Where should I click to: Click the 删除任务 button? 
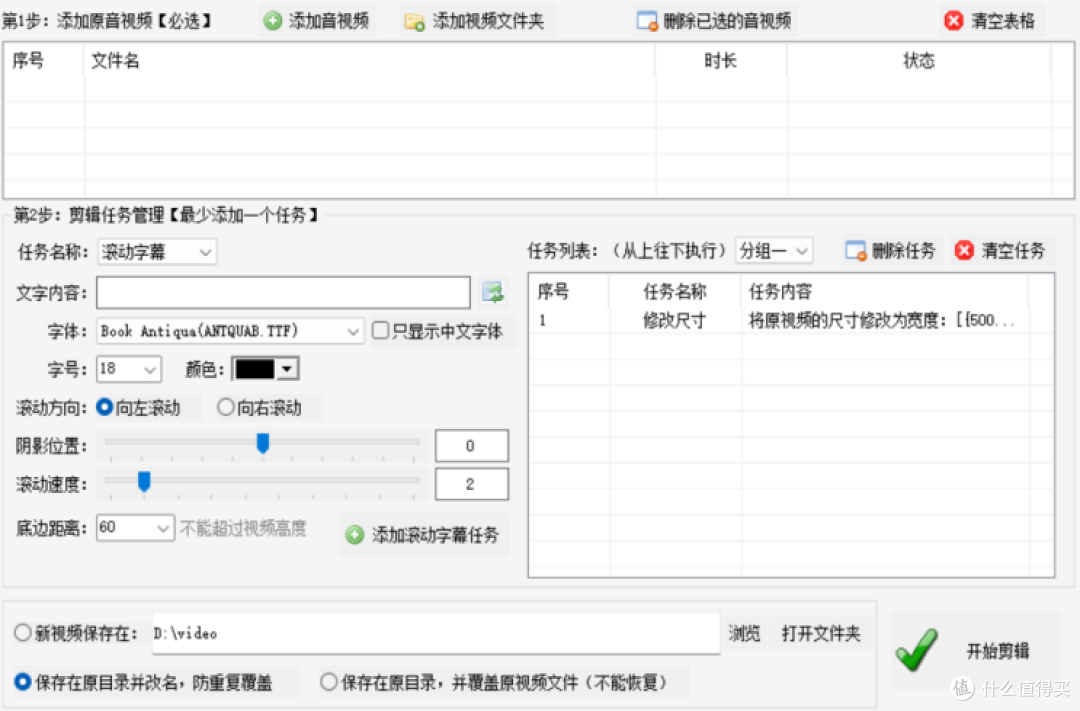click(891, 251)
